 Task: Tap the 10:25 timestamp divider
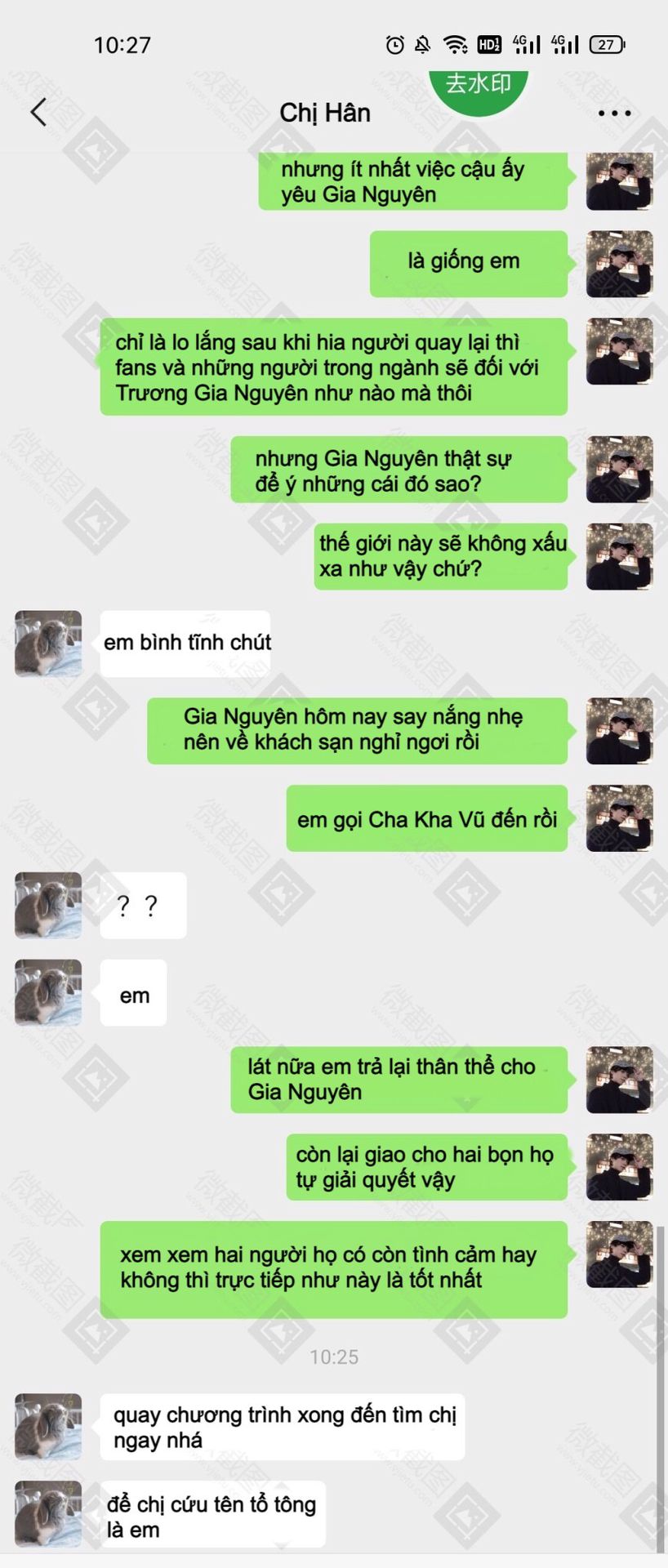point(334,1356)
